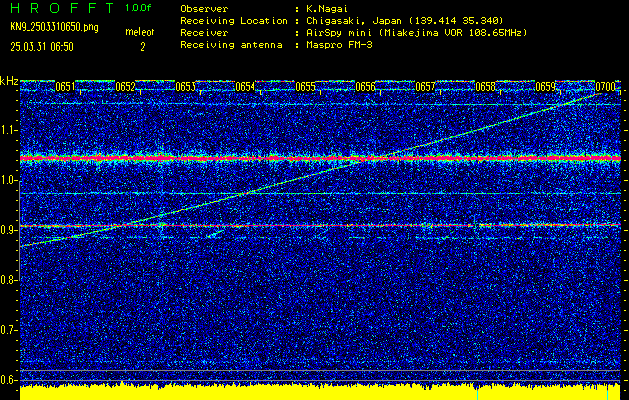Click the 0652 time marker label

[125, 87]
